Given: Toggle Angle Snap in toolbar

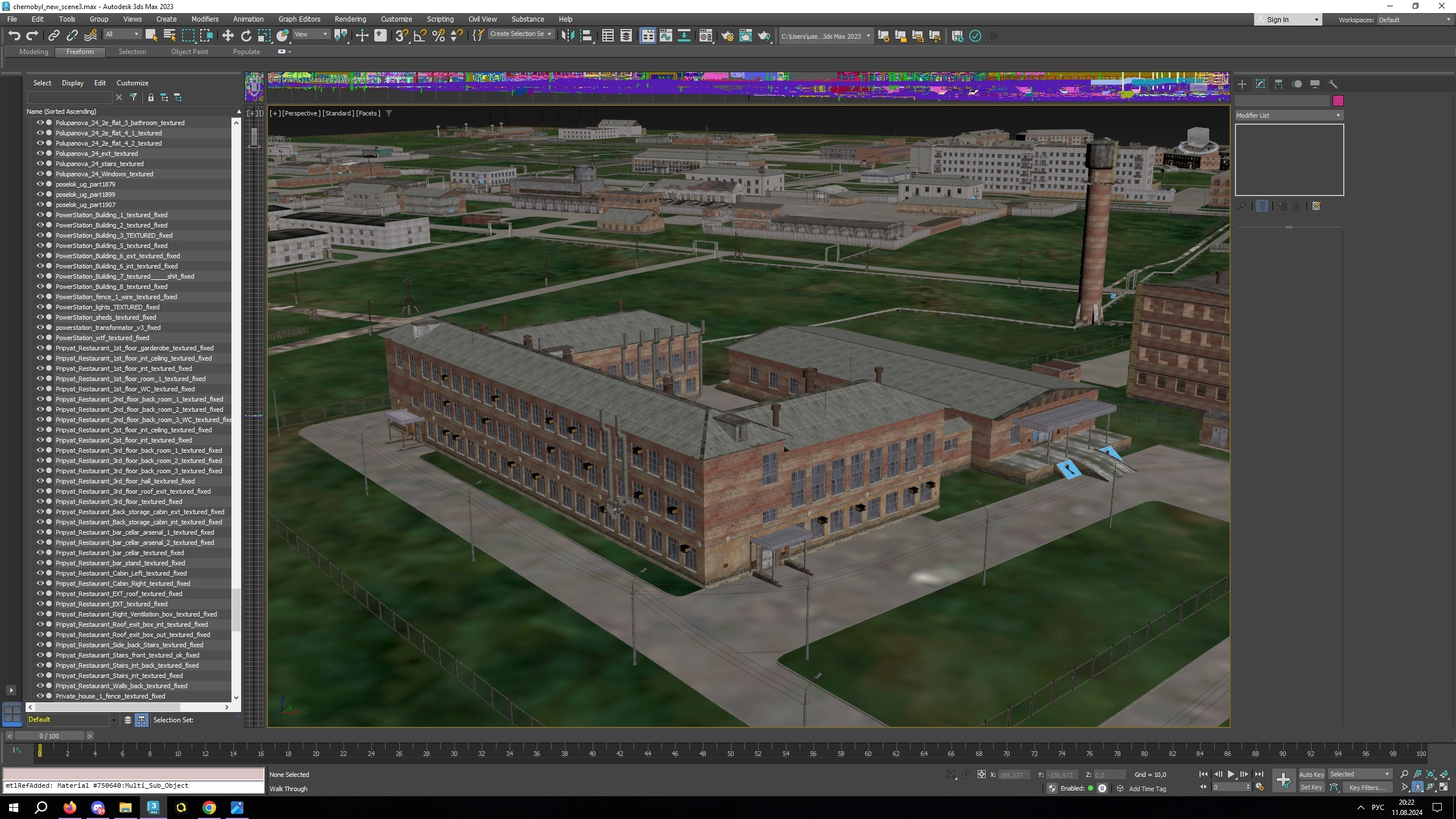Looking at the screenshot, I should coord(420,36).
